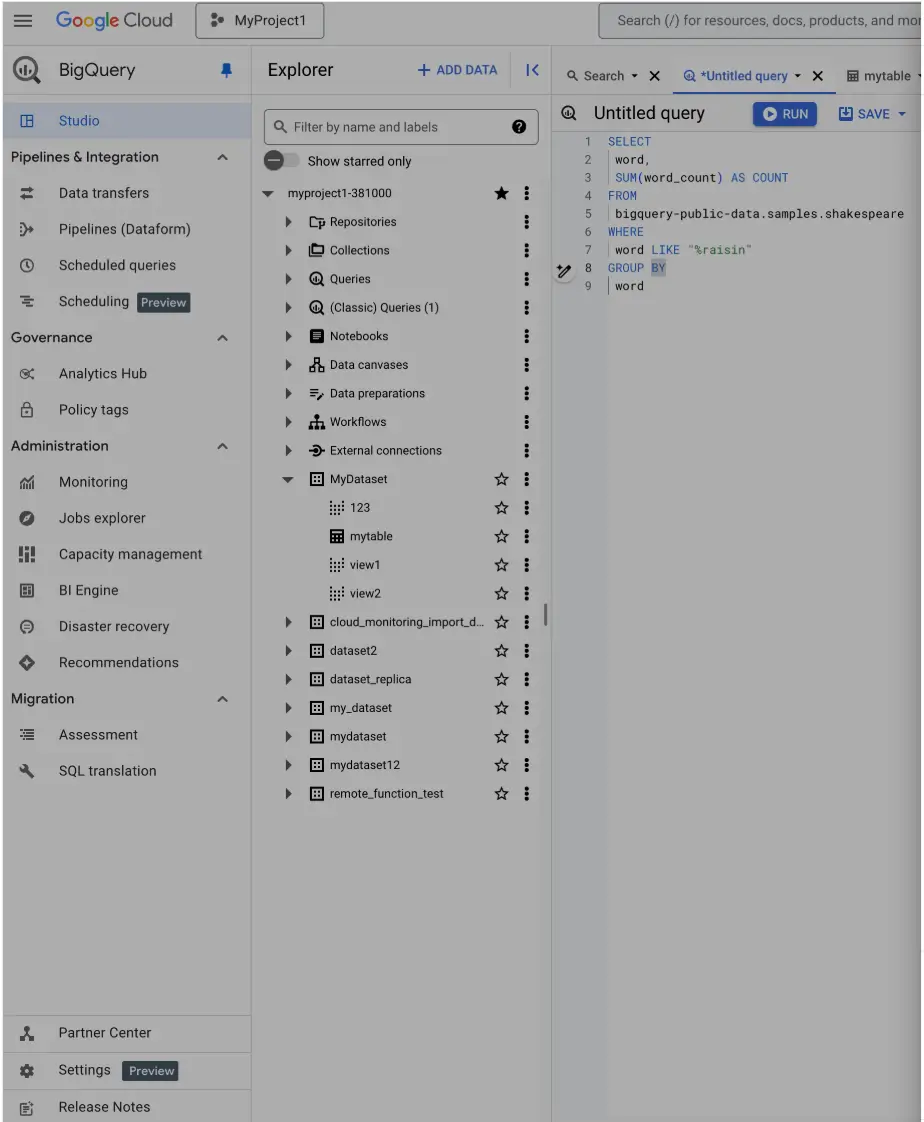Screen dimensions: 924x1122
Task: Click the Partner Center icon
Action: (26, 1033)
